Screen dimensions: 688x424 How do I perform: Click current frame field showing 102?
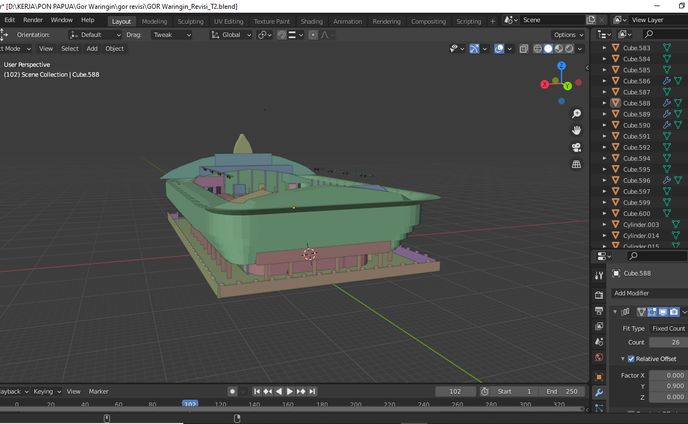[455, 391]
